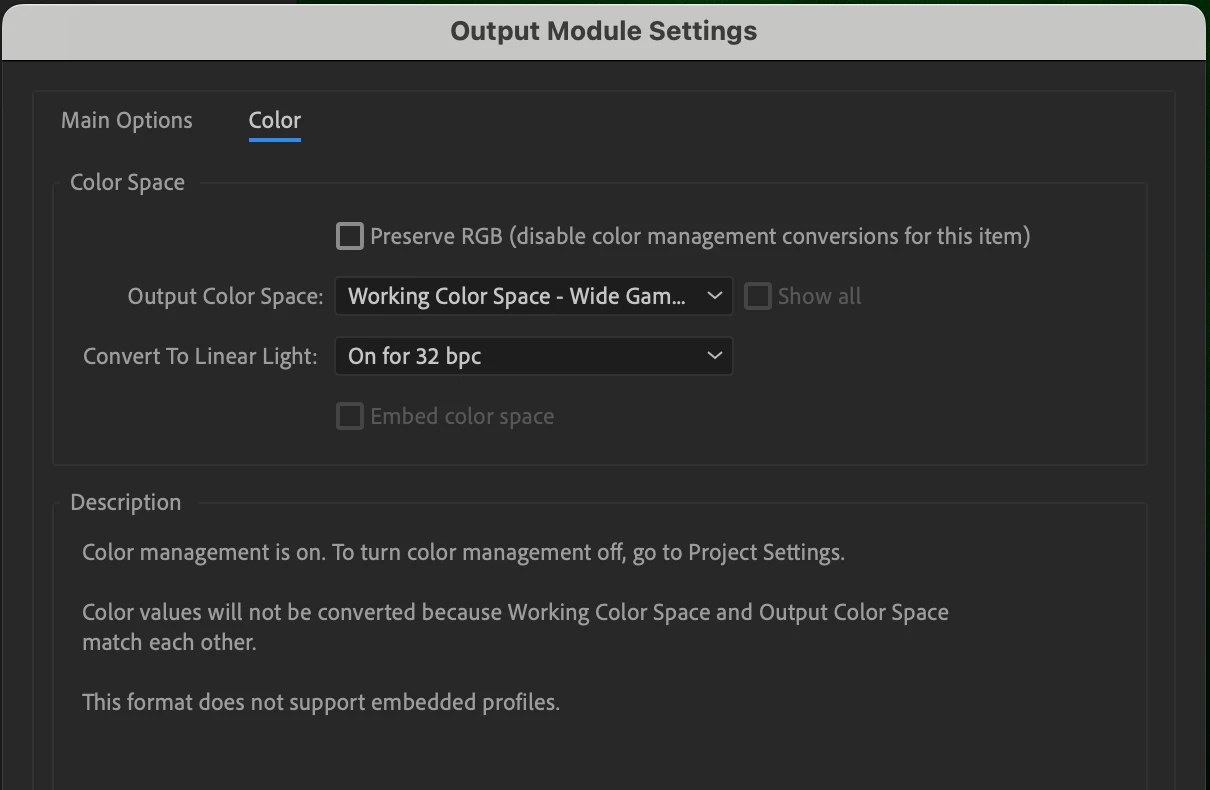Image resolution: width=1210 pixels, height=790 pixels.
Task: Select the Color tab
Action: tap(275, 121)
